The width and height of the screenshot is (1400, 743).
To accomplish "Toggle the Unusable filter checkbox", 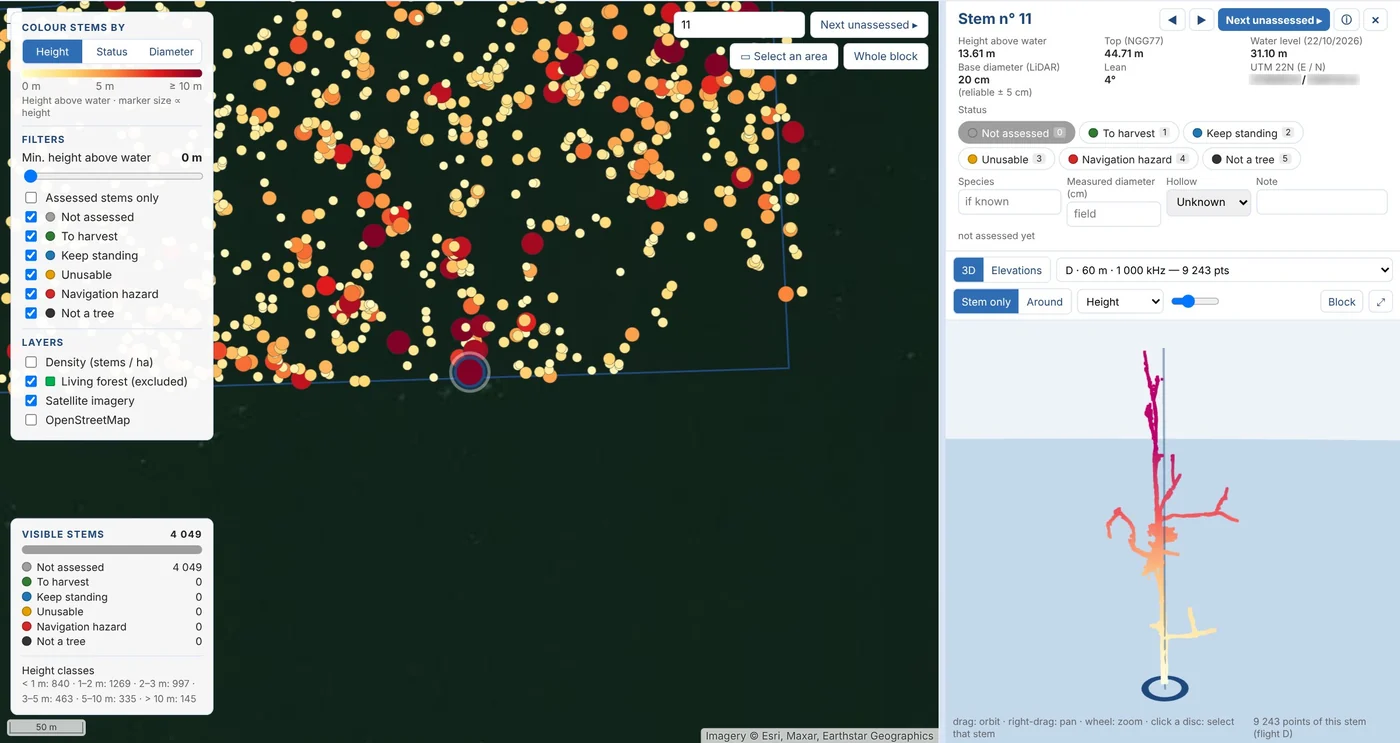I will pyautogui.click(x=31, y=275).
